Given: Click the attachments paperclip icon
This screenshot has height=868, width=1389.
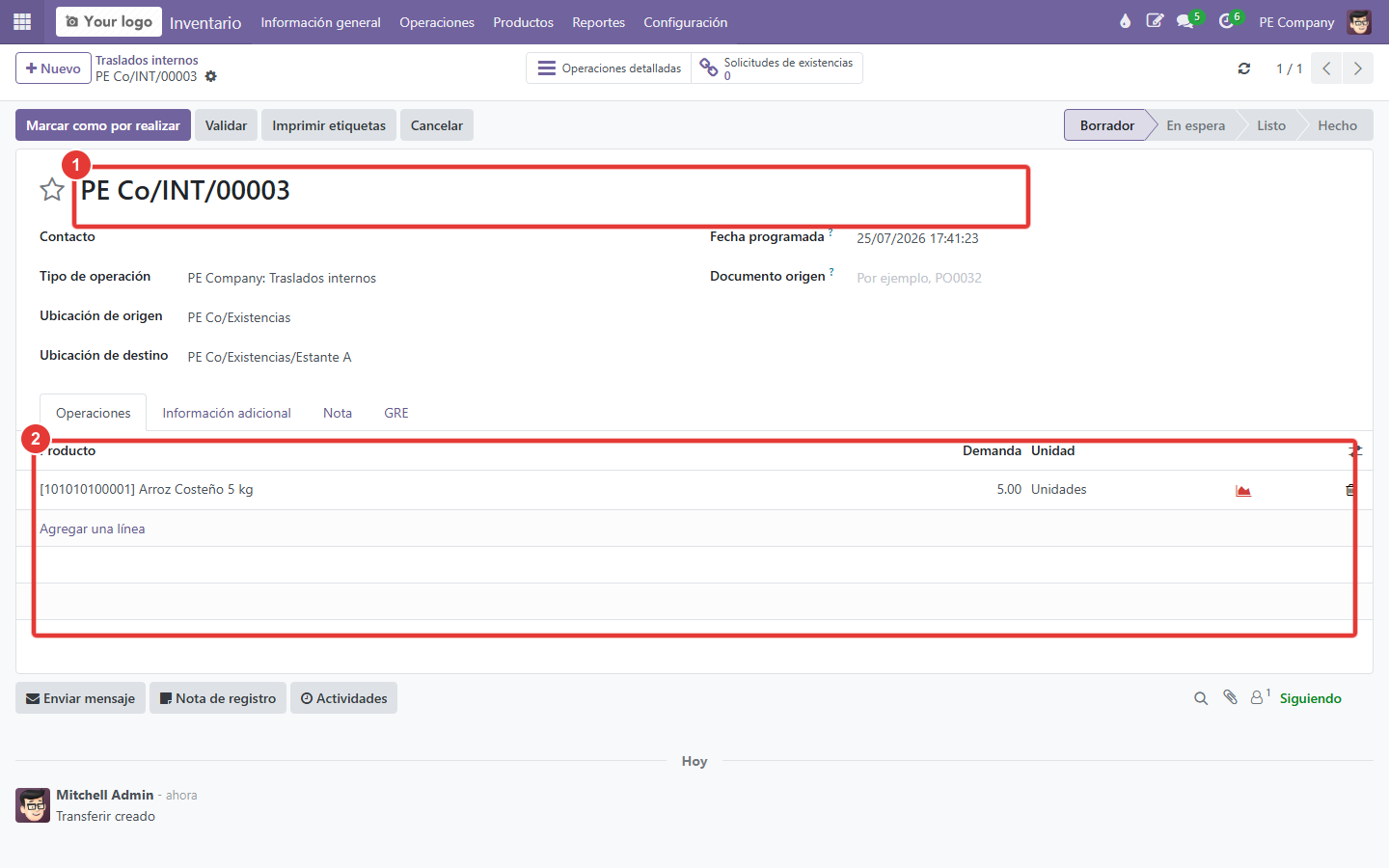Looking at the screenshot, I should 1231,697.
